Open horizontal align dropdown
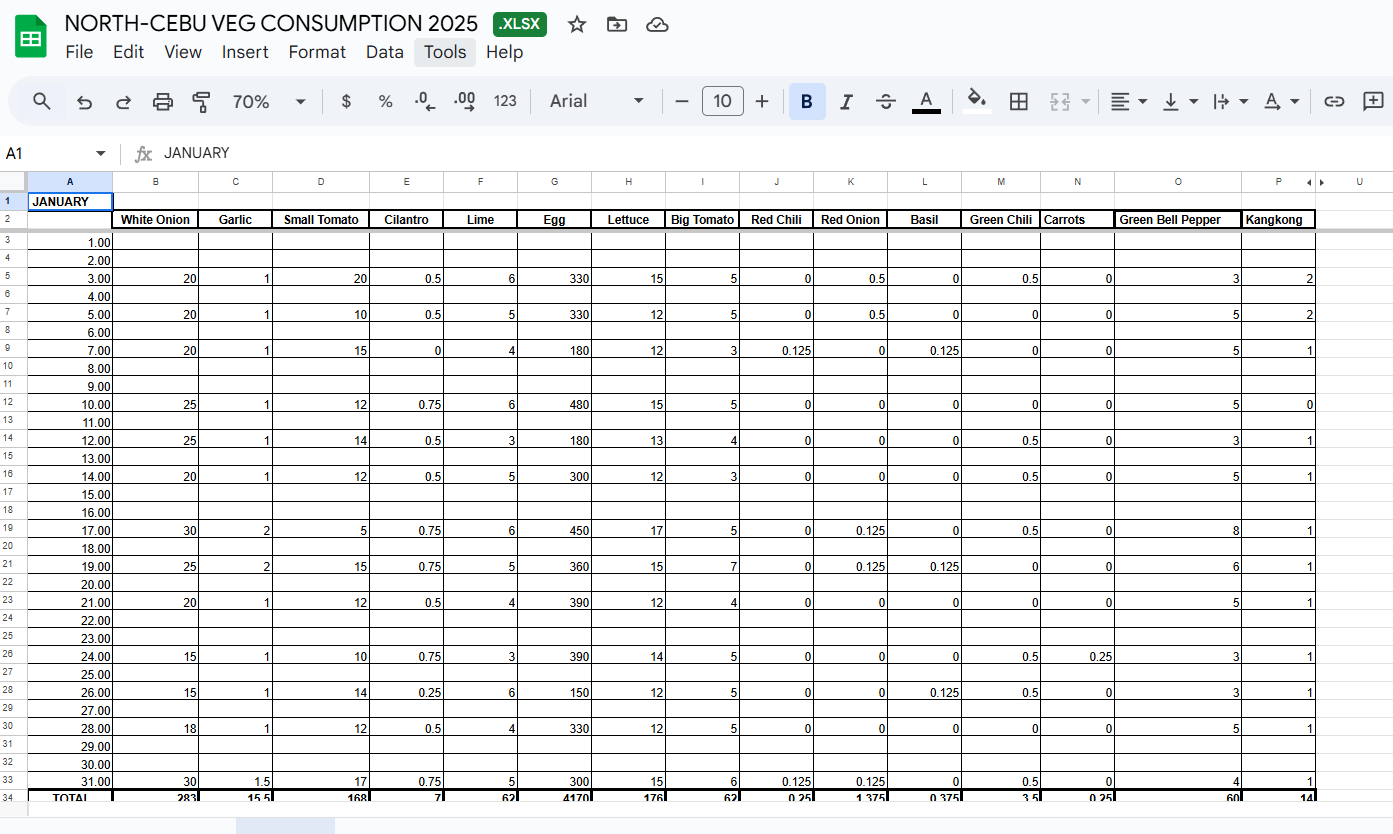 tap(1129, 101)
